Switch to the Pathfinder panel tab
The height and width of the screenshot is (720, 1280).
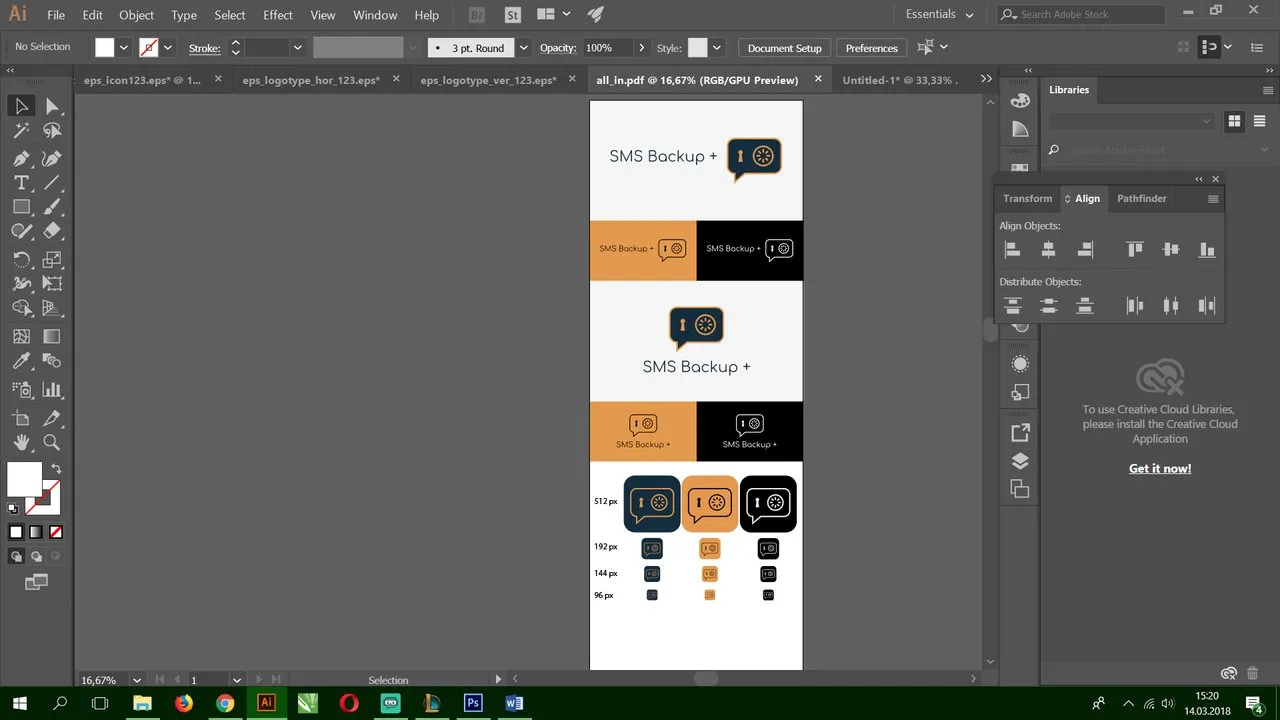pyautogui.click(x=1142, y=199)
